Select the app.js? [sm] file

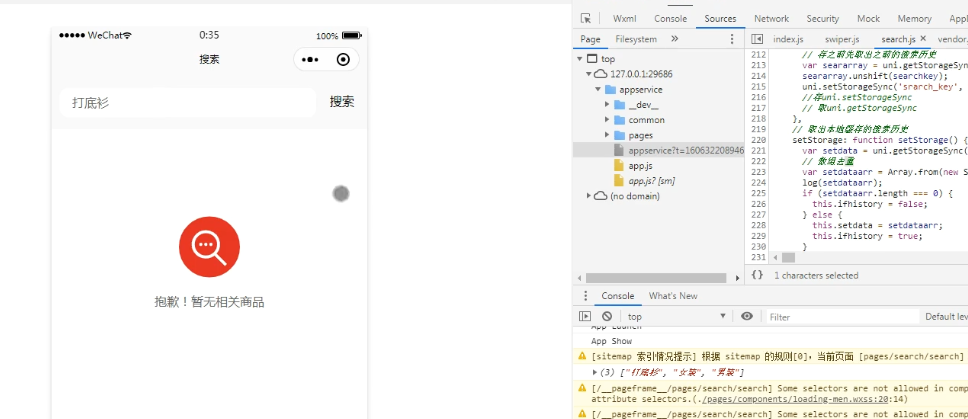tap(651, 181)
